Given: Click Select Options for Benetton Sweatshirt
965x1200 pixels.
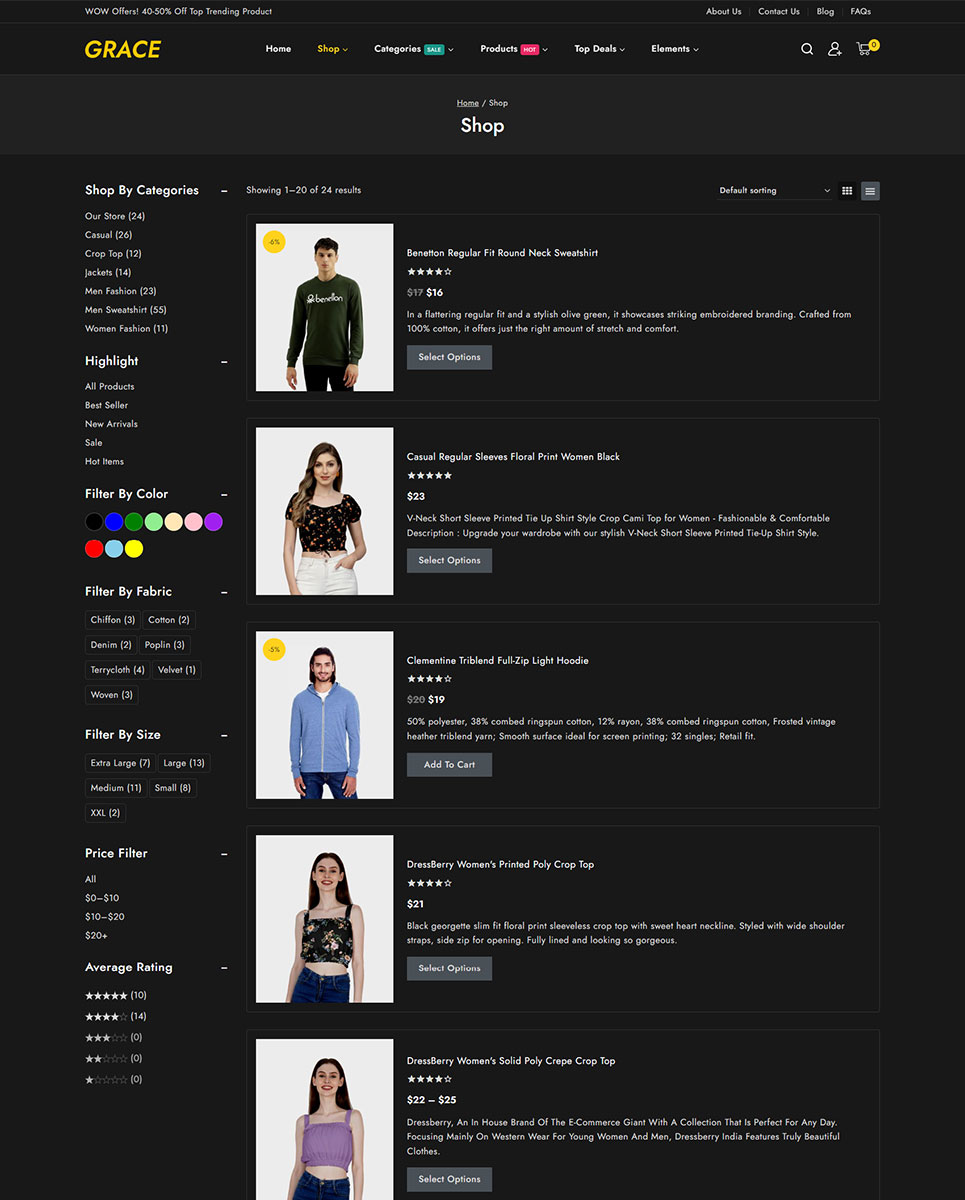Looking at the screenshot, I should click(x=449, y=357).
